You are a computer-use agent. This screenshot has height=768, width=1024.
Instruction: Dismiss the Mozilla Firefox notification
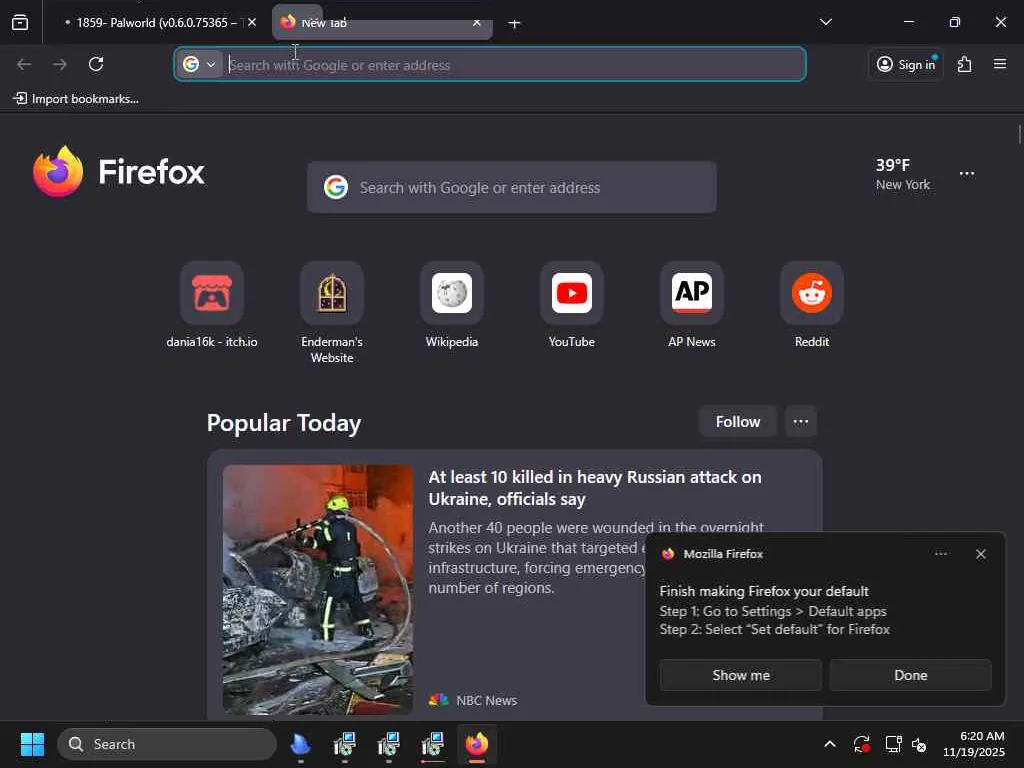[981, 554]
